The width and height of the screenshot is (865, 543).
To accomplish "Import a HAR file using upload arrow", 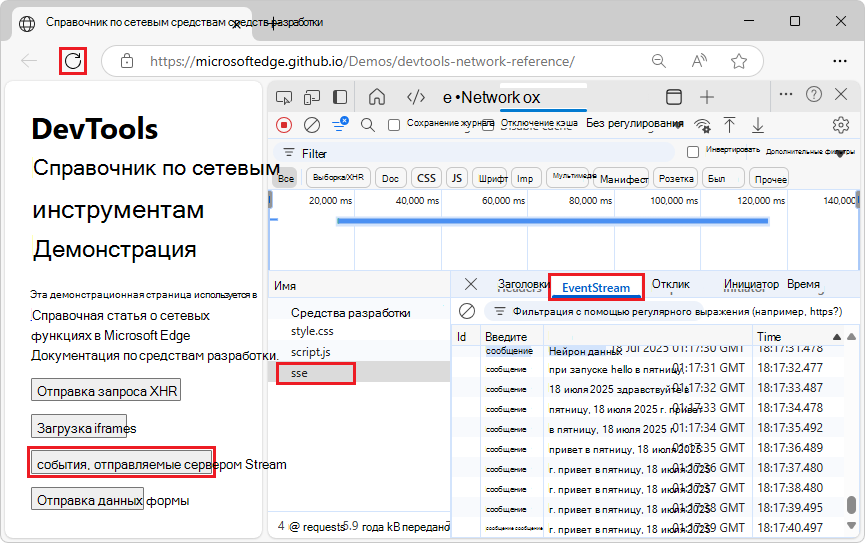I will pos(729,125).
